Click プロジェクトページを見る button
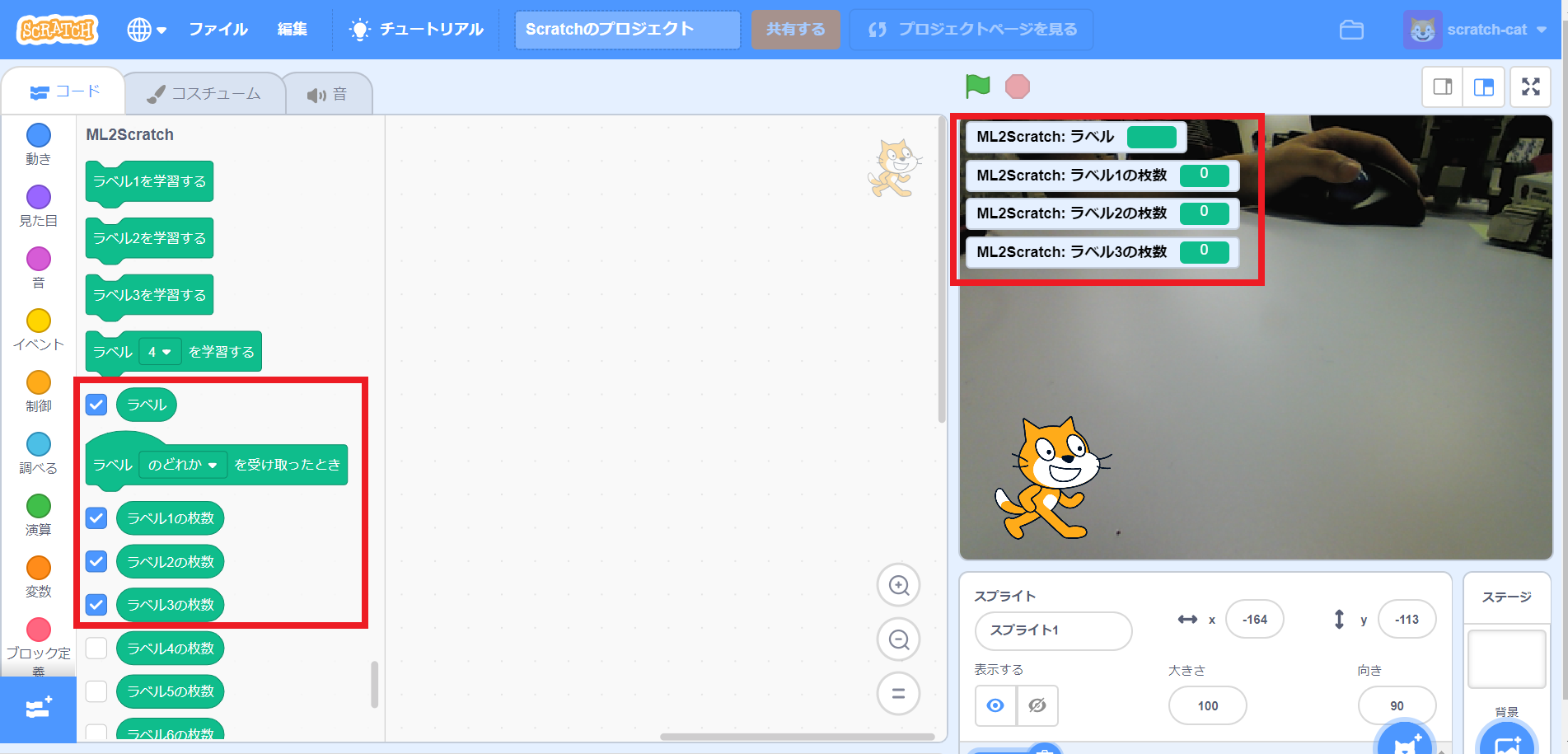Viewport: 1568px width, 754px height. (x=971, y=30)
